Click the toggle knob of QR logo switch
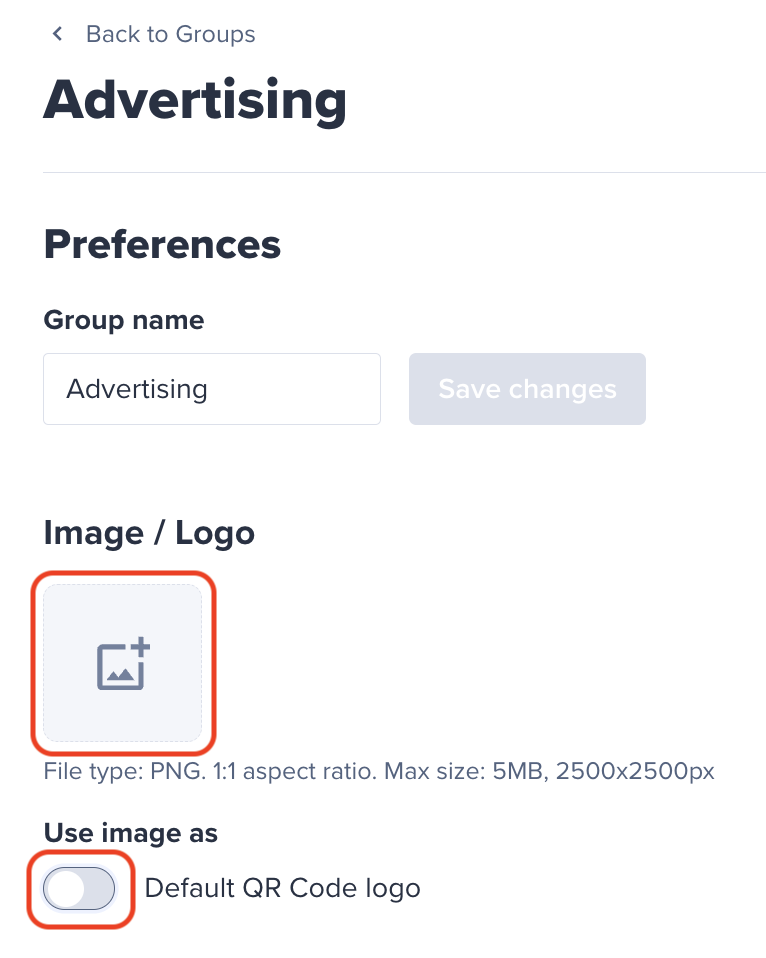 [65, 888]
